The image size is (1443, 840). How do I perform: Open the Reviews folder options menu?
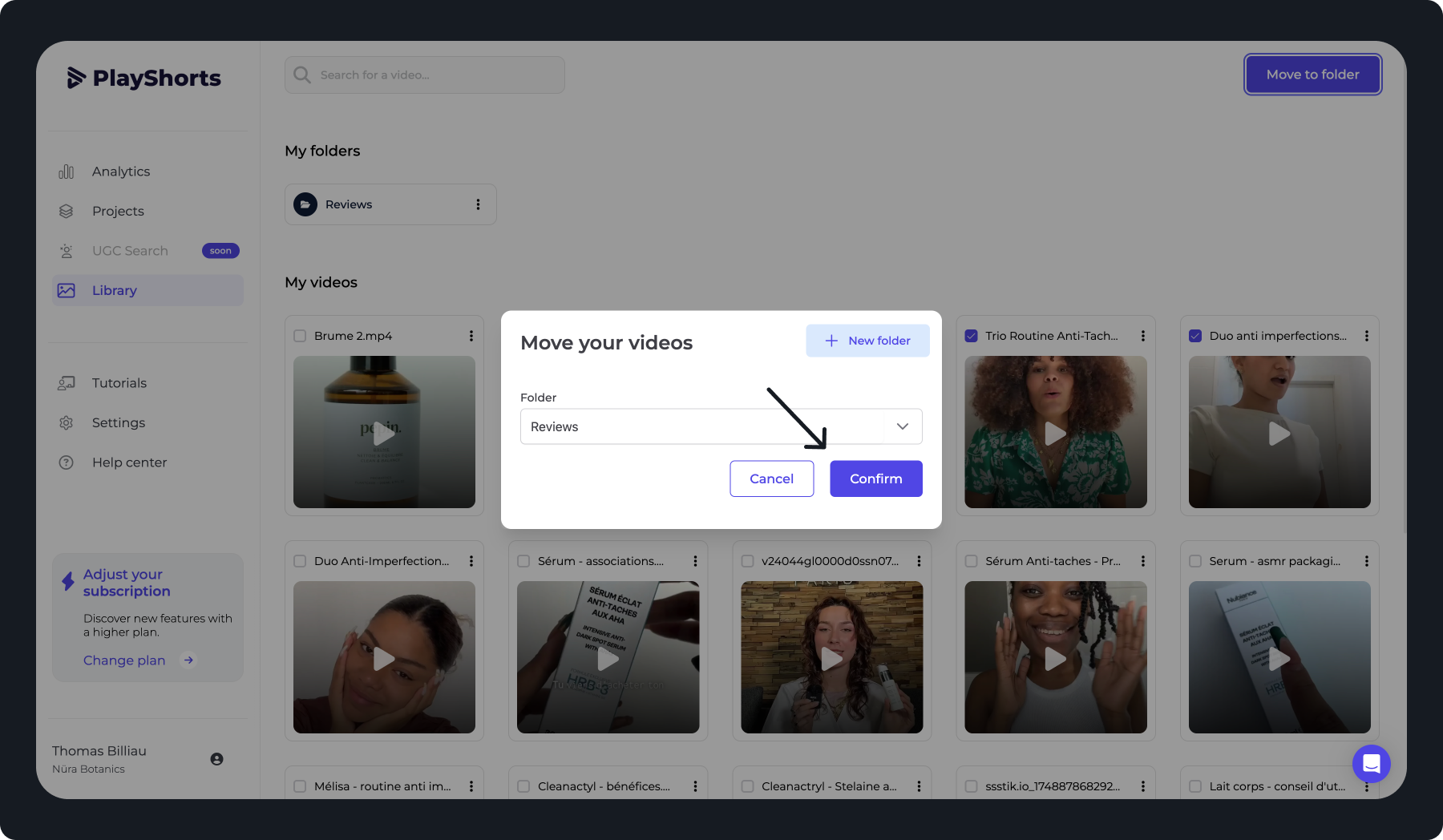pyautogui.click(x=478, y=204)
